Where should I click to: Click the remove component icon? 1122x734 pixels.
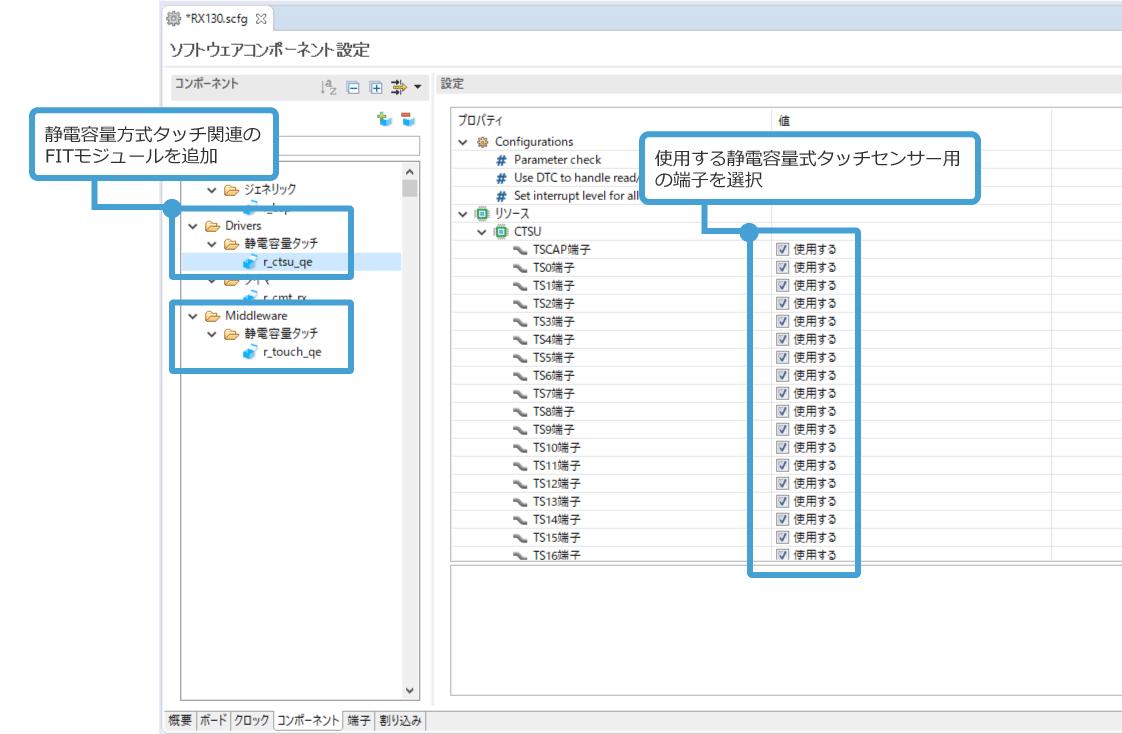click(x=407, y=119)
